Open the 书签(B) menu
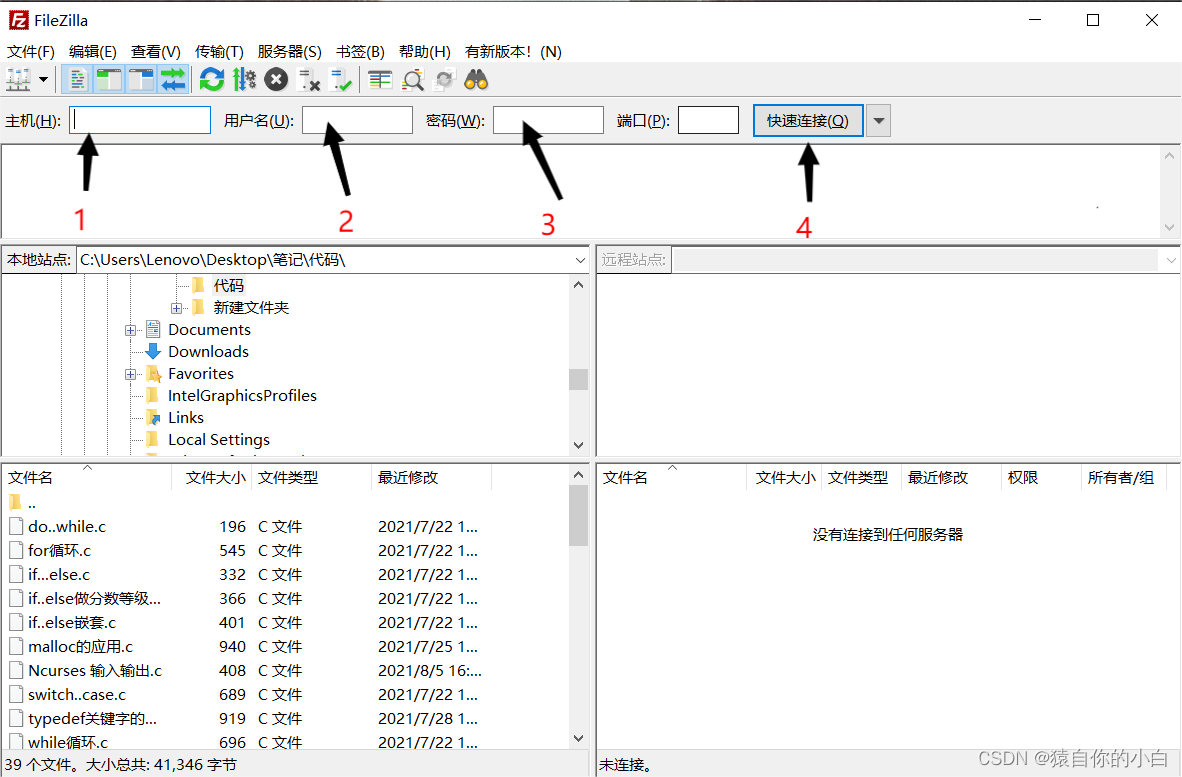 click(360, 51)
